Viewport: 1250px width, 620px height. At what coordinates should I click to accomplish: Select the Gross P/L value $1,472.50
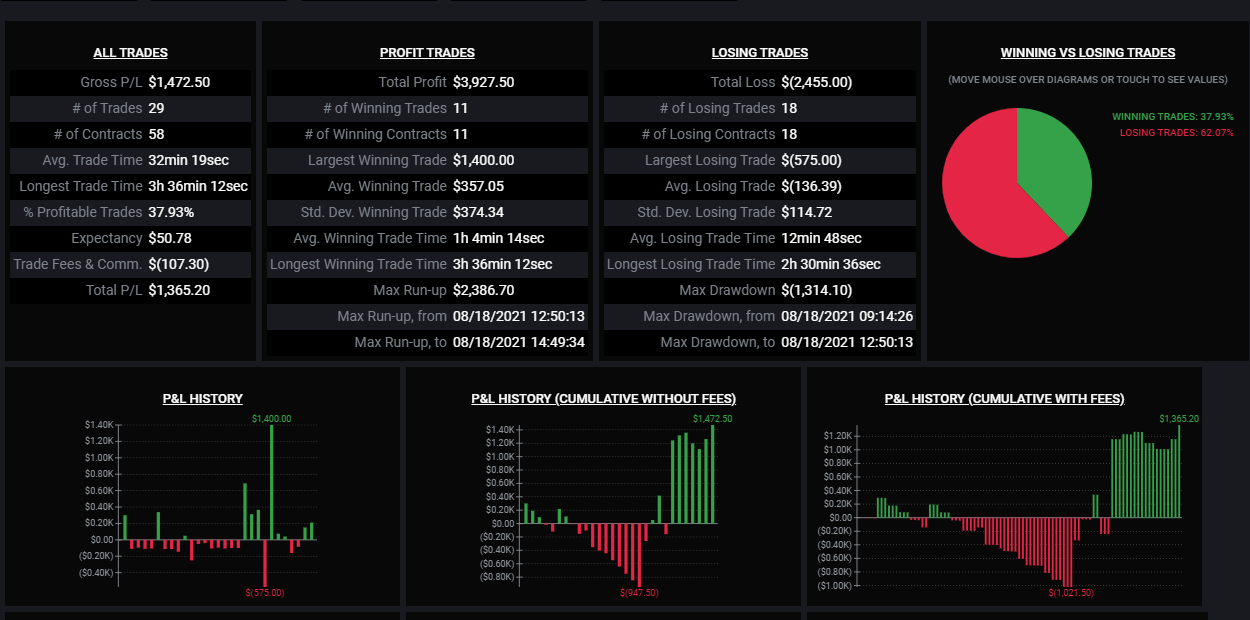(179, 82)
